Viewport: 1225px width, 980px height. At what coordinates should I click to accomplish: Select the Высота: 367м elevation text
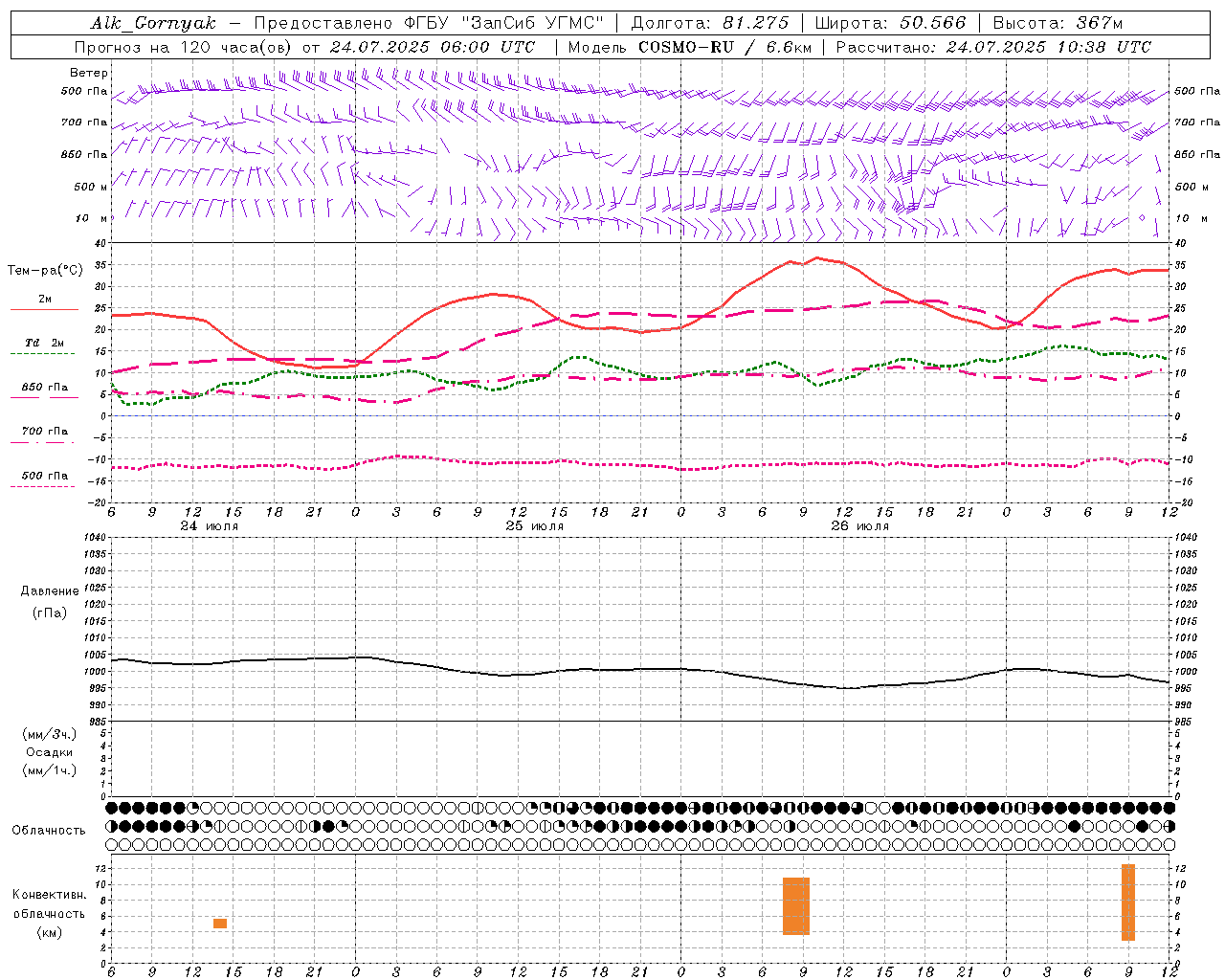tap(1058, 23)
